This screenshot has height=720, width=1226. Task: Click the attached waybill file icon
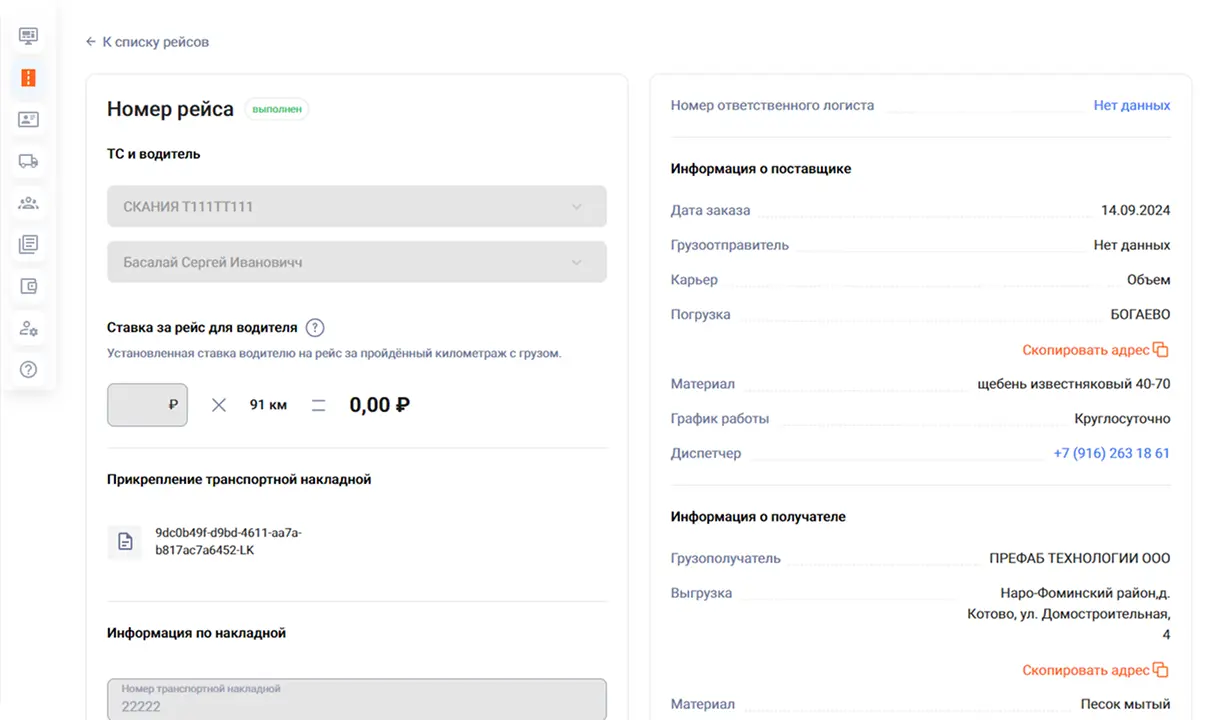click(x=125, y=542)
